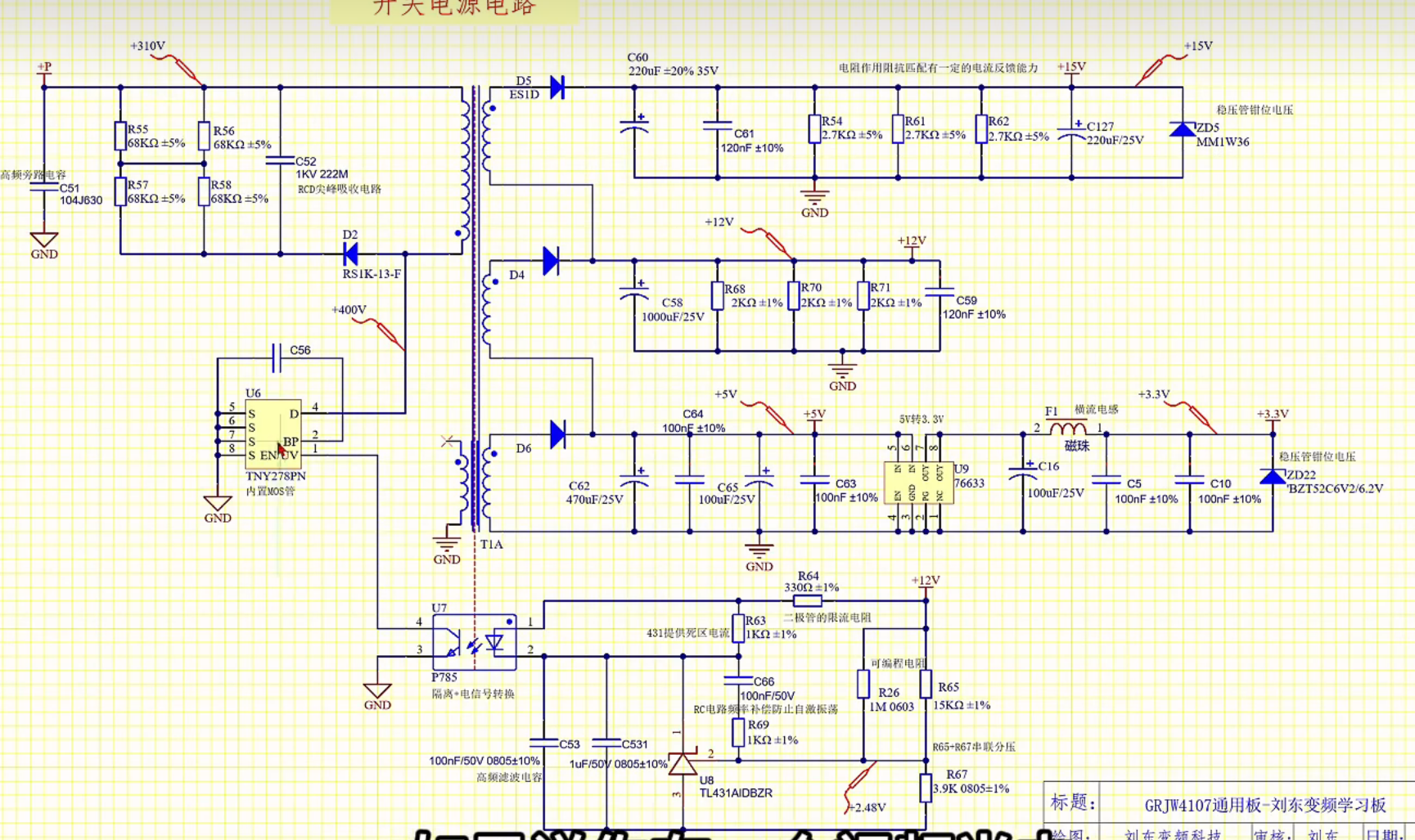Image resolution: width=1415 pixels, height=840 pixels.
Task: Click the "BZT52C6V2/6.2V" label
Action: (1335, 488)
